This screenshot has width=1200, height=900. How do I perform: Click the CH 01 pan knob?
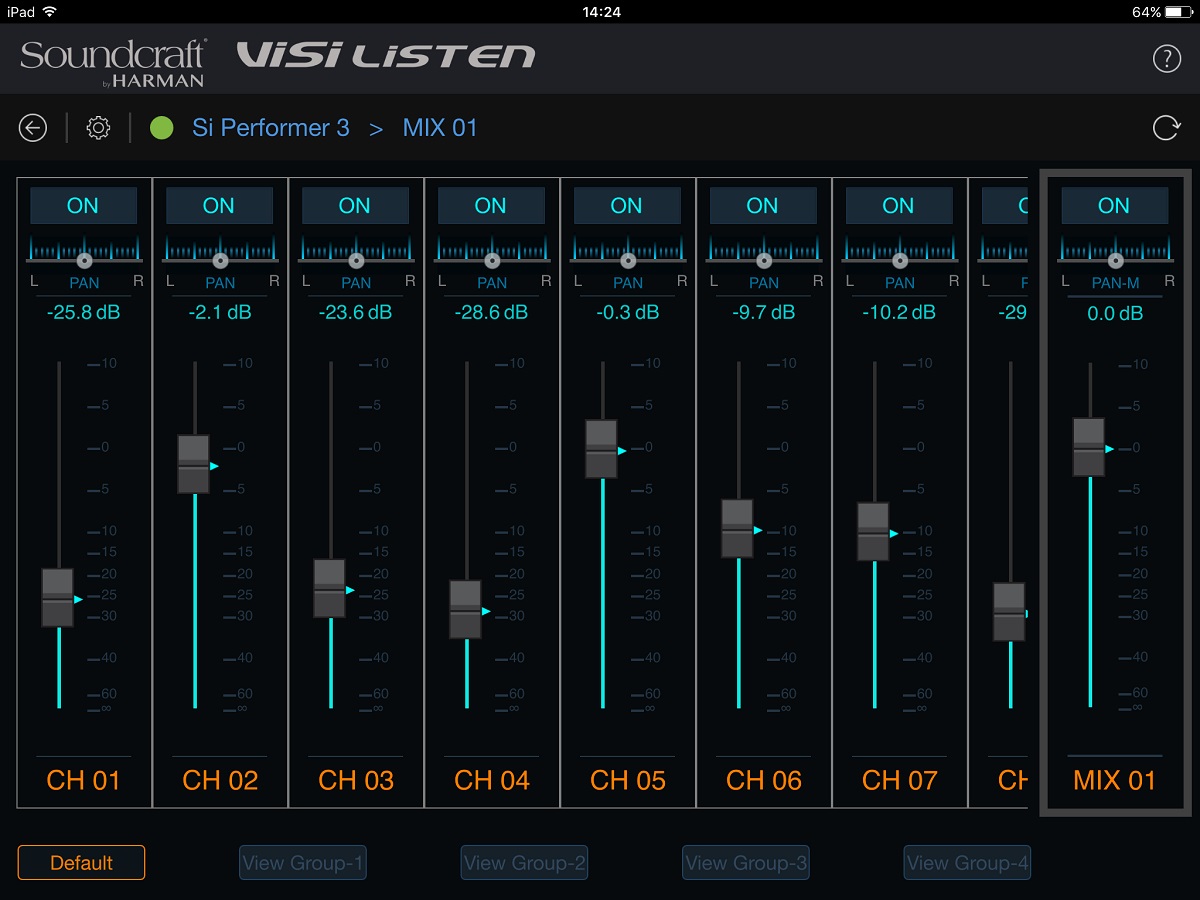pos(85,260)
